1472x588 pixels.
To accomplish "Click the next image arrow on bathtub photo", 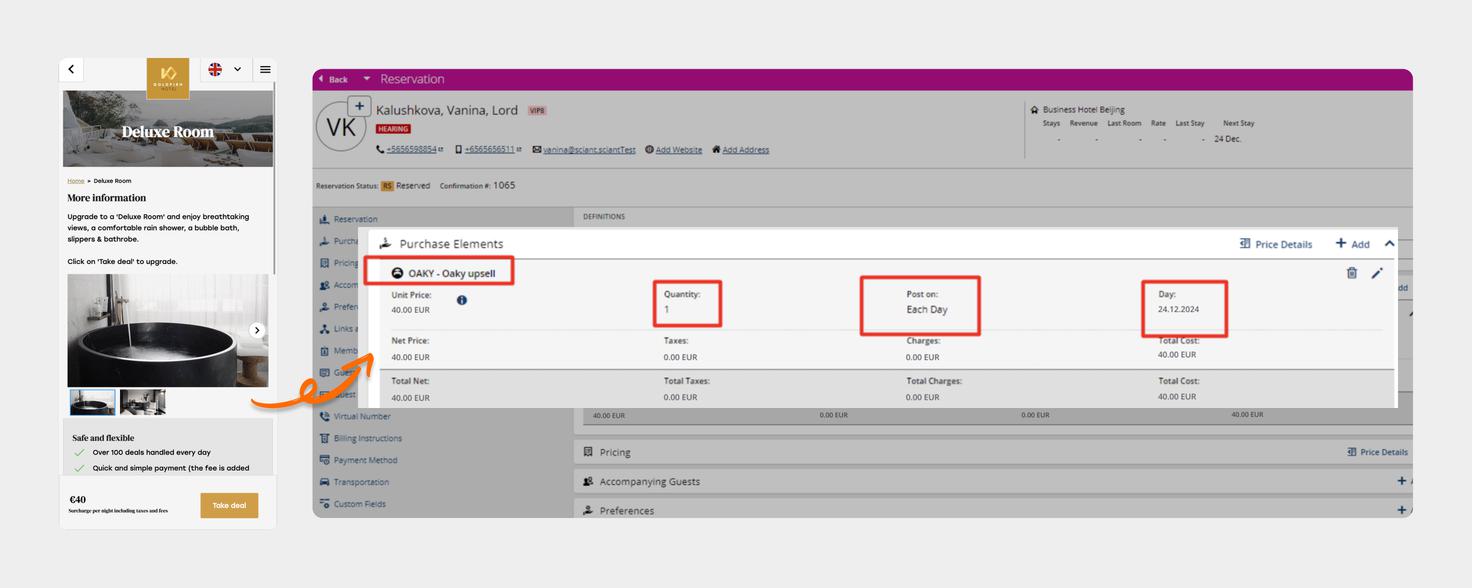I will point(257,331).
